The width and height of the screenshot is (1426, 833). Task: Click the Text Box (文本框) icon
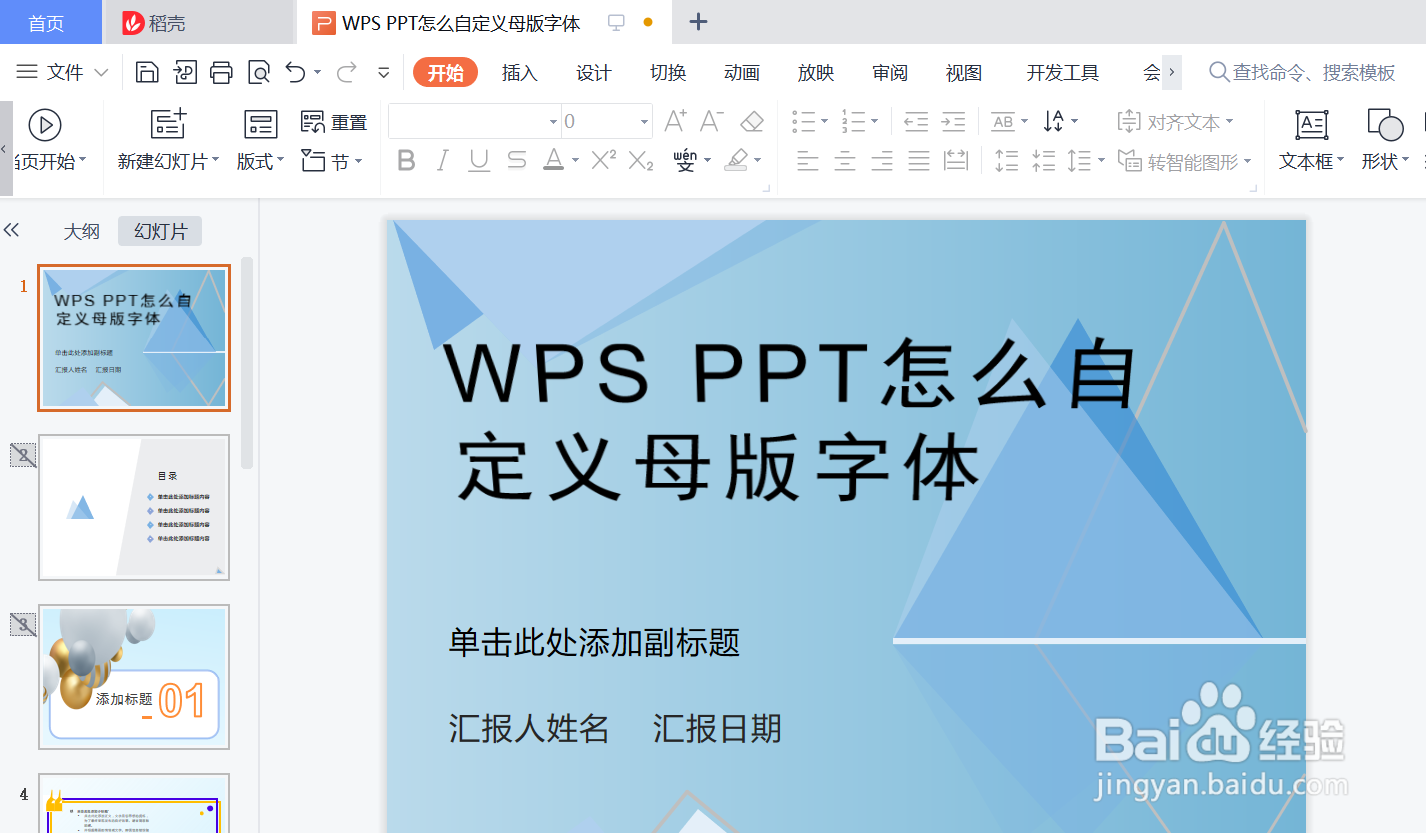(x=1312, y=125)
